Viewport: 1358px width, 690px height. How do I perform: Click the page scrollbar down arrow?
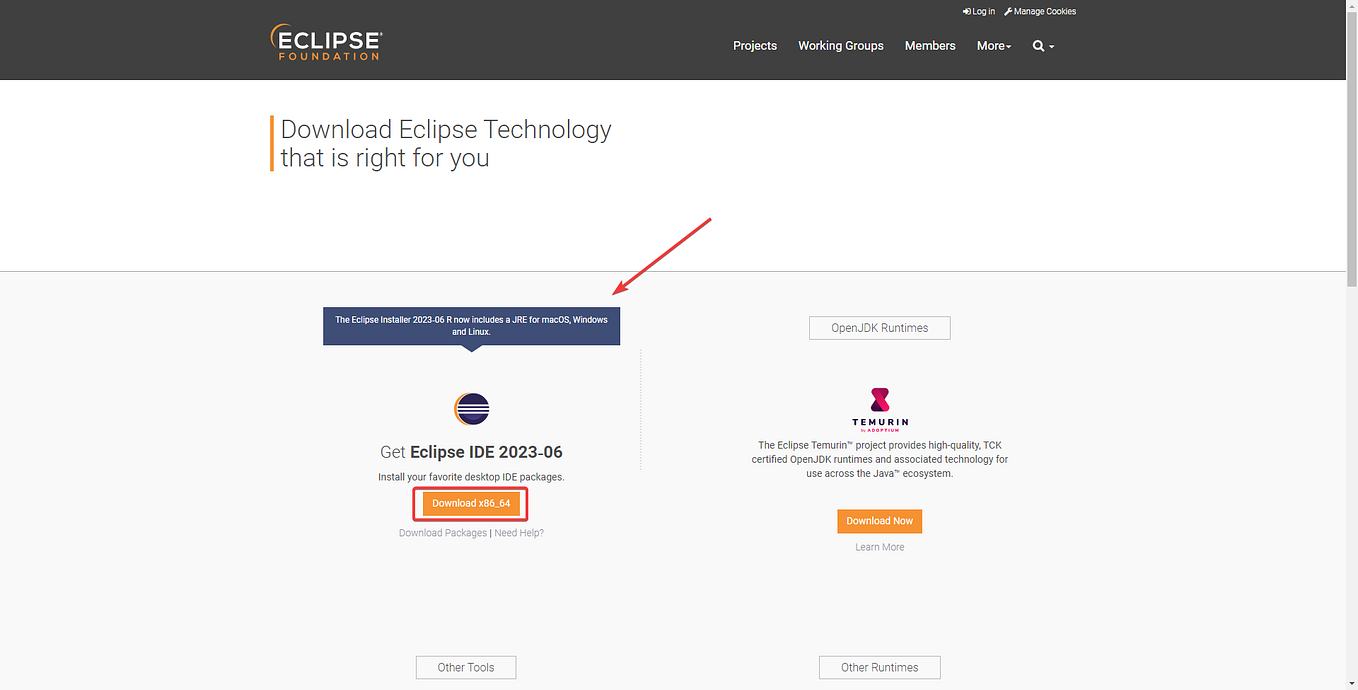click(x=1351, y=684)
